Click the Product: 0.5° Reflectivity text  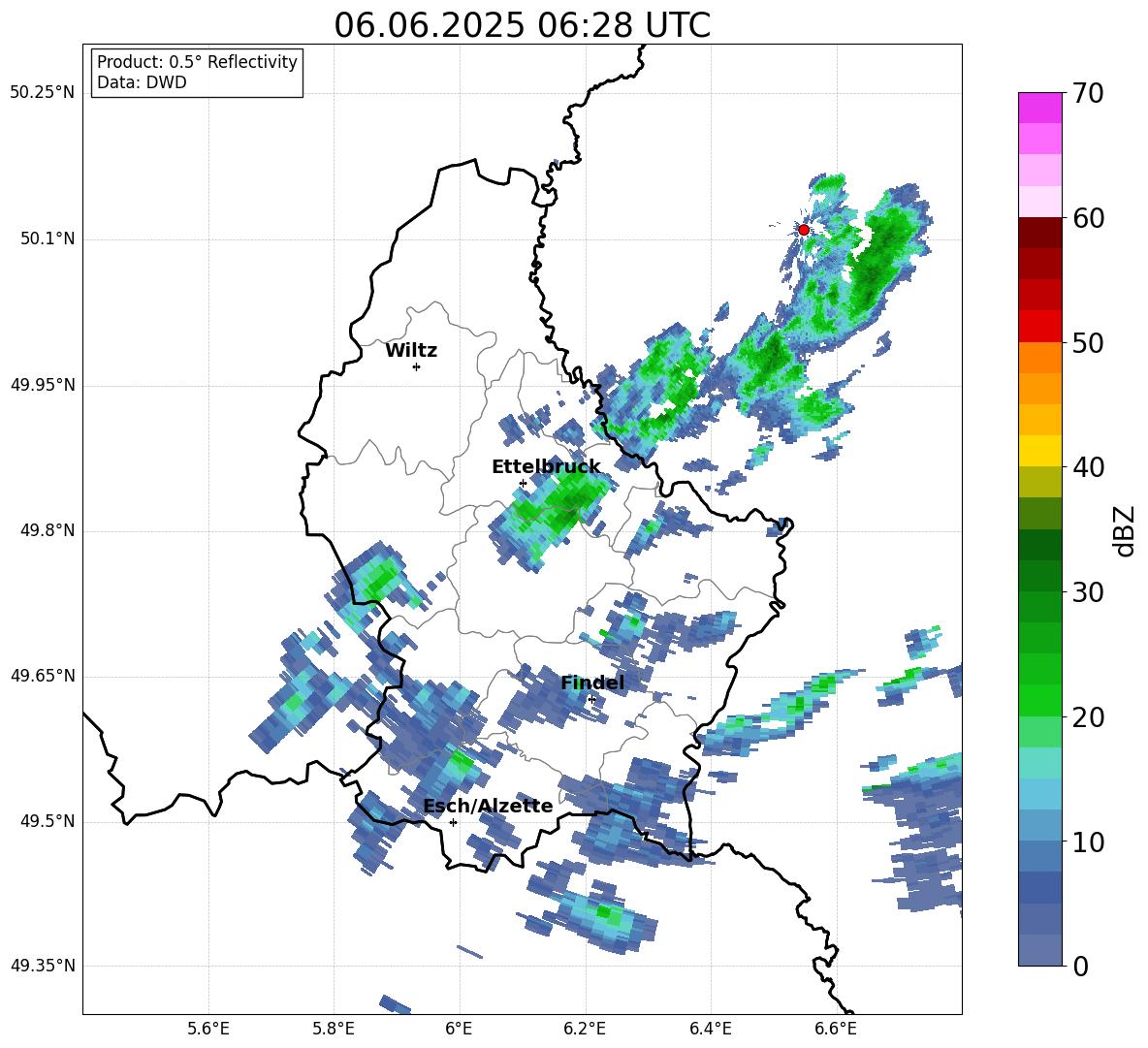pos(197,62)
